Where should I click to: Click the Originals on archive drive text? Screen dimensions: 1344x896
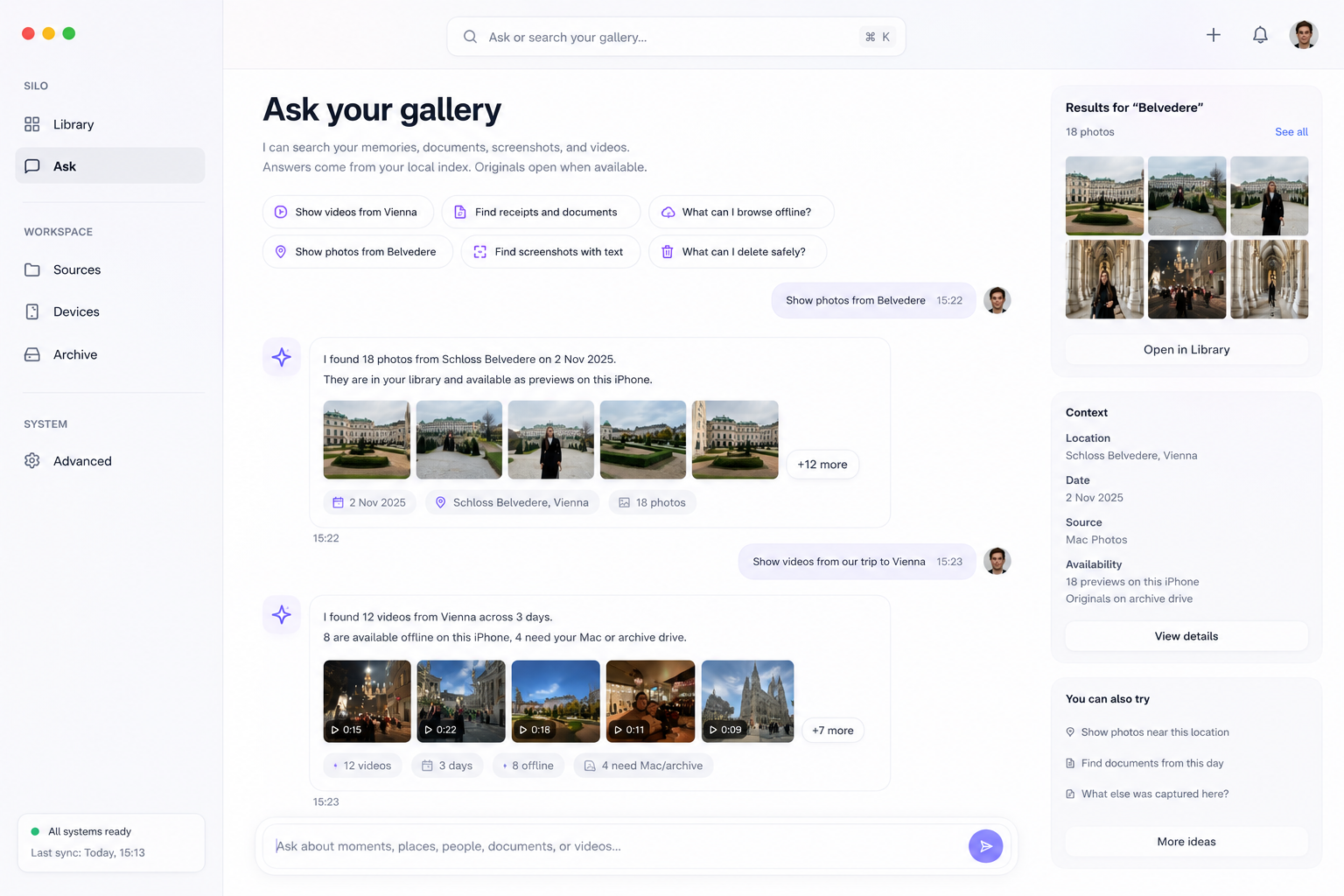[1129, 598]
